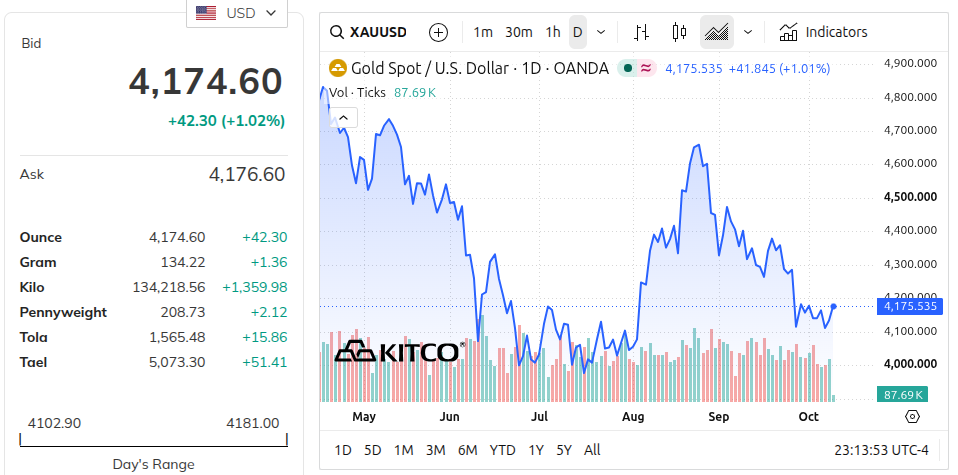Image resolution: width=958 pixels, height=475 pixels.
Task: Toggle the green market status dot
Action: tap(627, 68)
